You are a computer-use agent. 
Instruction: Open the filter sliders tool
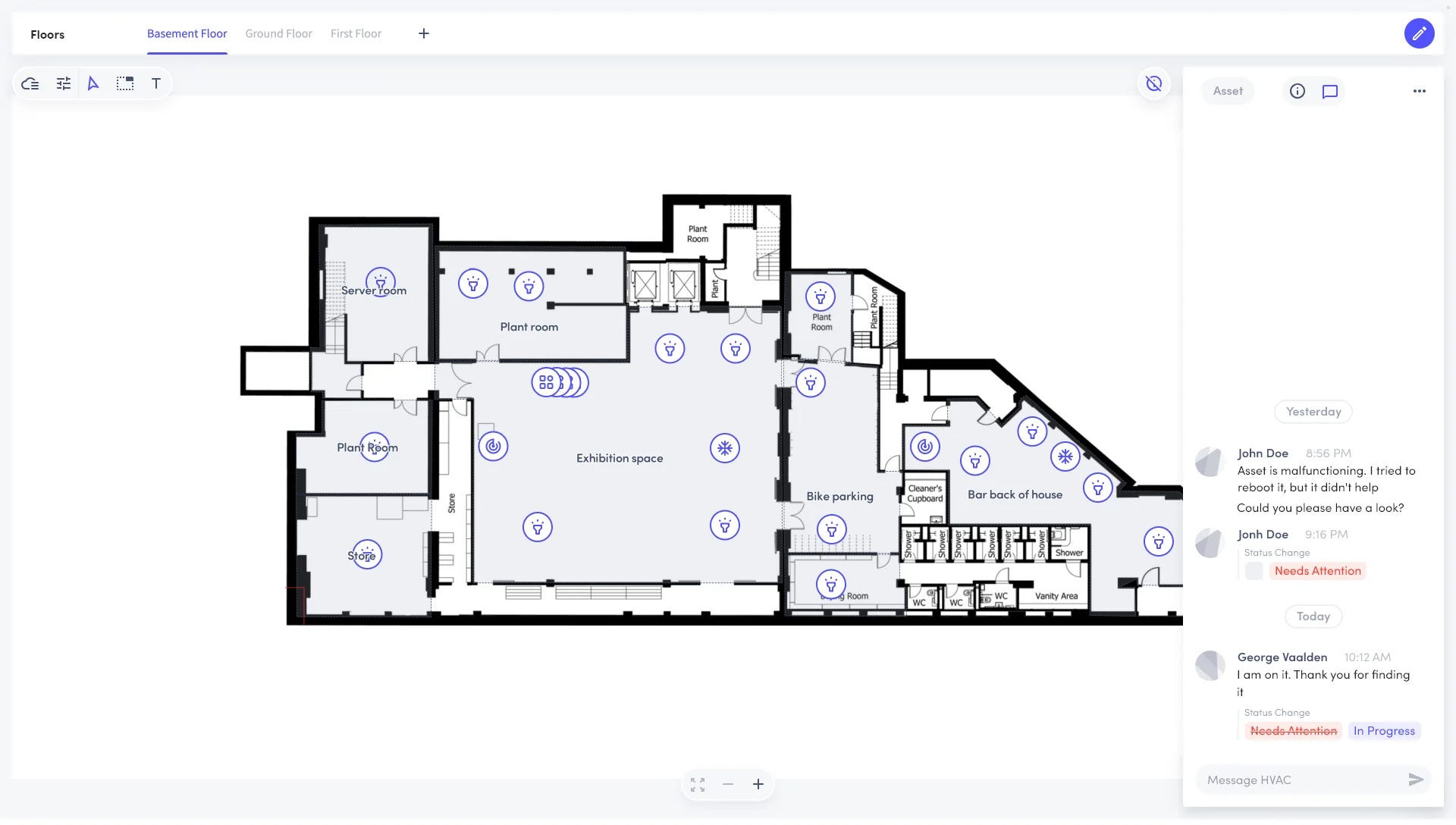(64, 83)
